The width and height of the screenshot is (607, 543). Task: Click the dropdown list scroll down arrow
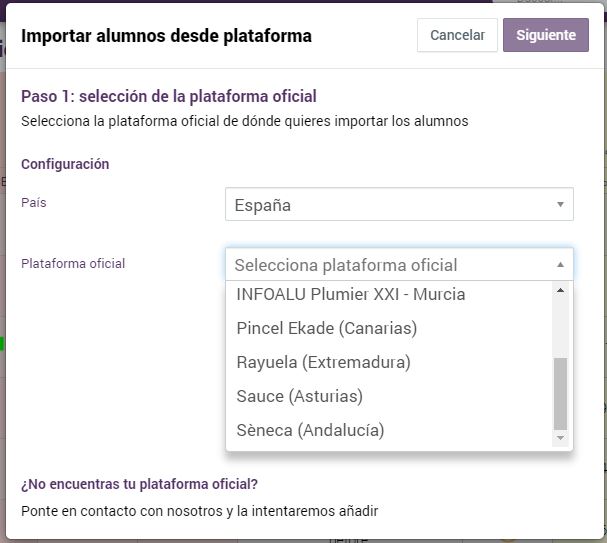(560, 438)
